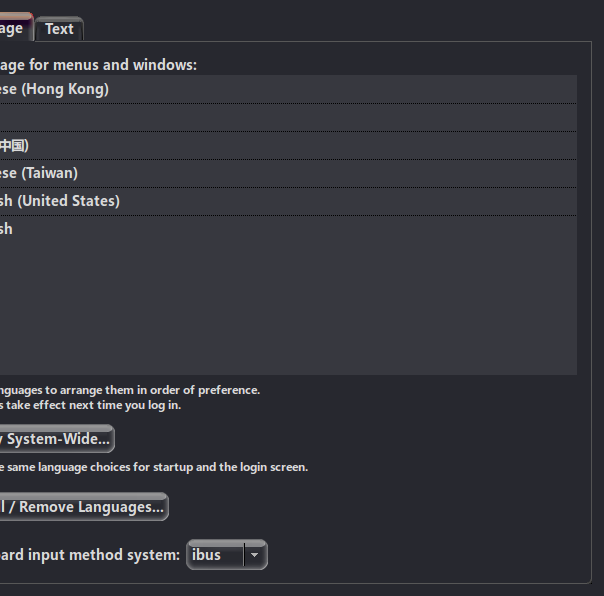
Task: Click empty panel area right of ibus dropdown
Action: coord(424,555)
